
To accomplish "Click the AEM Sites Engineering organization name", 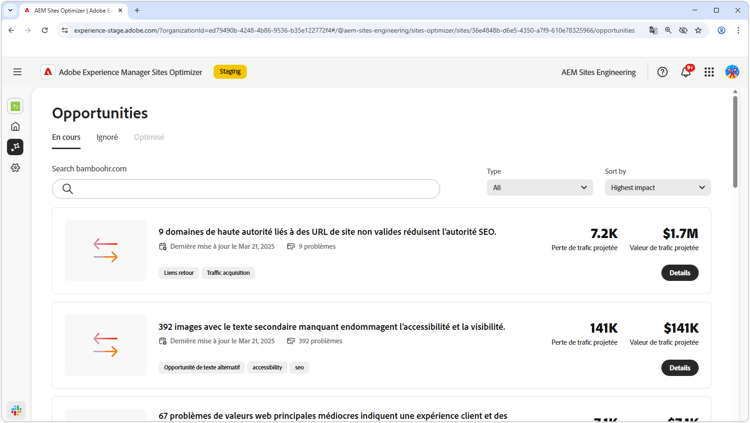I will pos(598,72).
